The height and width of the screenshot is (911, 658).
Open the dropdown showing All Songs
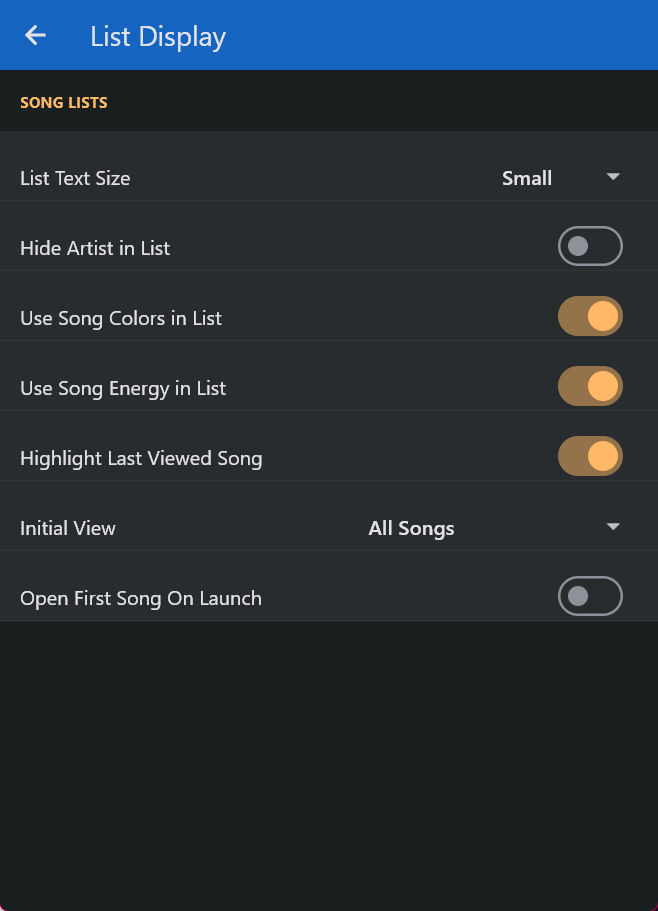(x=411, y=528)
